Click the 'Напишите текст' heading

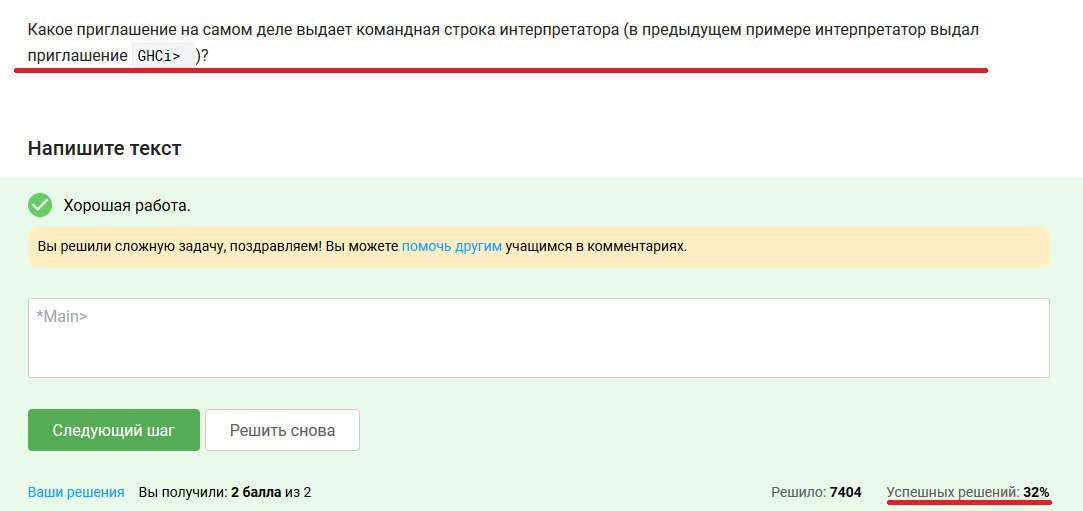pyautogui.click(x=104, y=148)
